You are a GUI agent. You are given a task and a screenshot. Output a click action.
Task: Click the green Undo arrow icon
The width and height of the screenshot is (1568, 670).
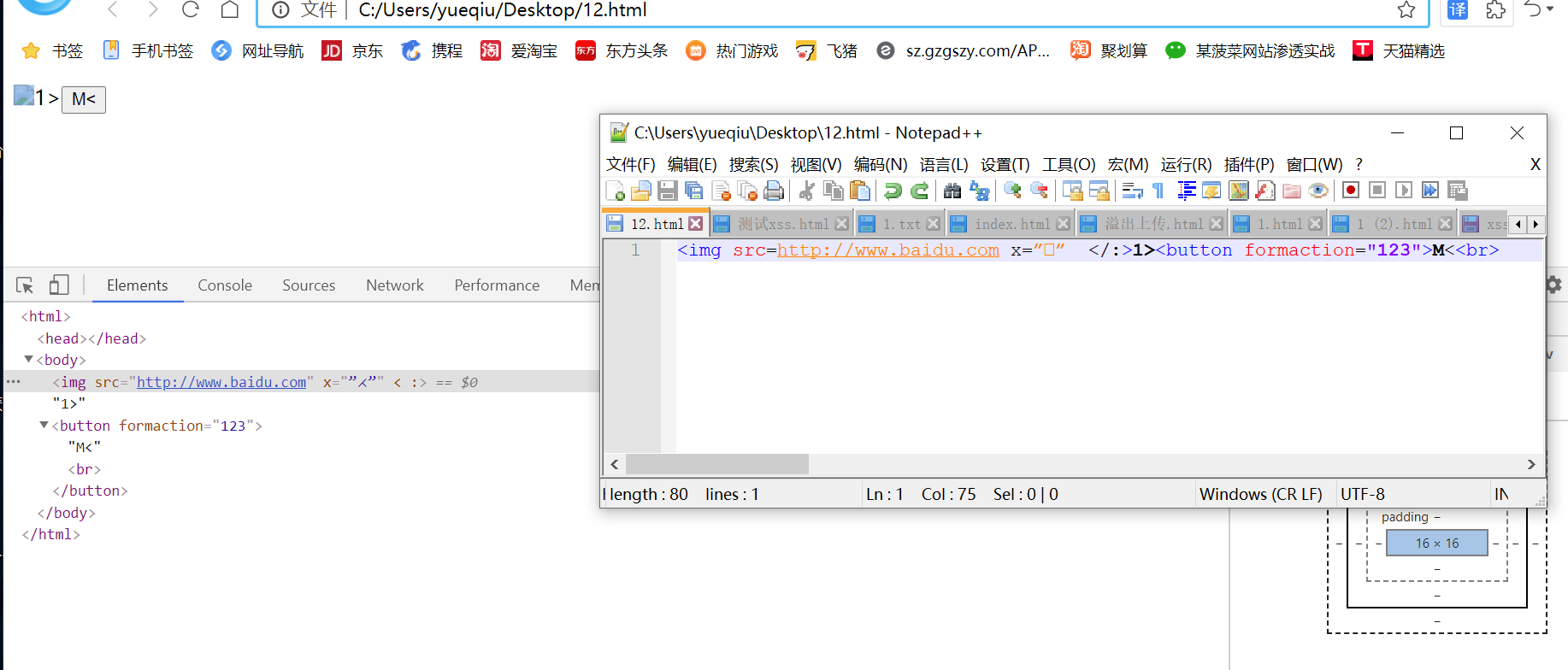pos(893,191)
